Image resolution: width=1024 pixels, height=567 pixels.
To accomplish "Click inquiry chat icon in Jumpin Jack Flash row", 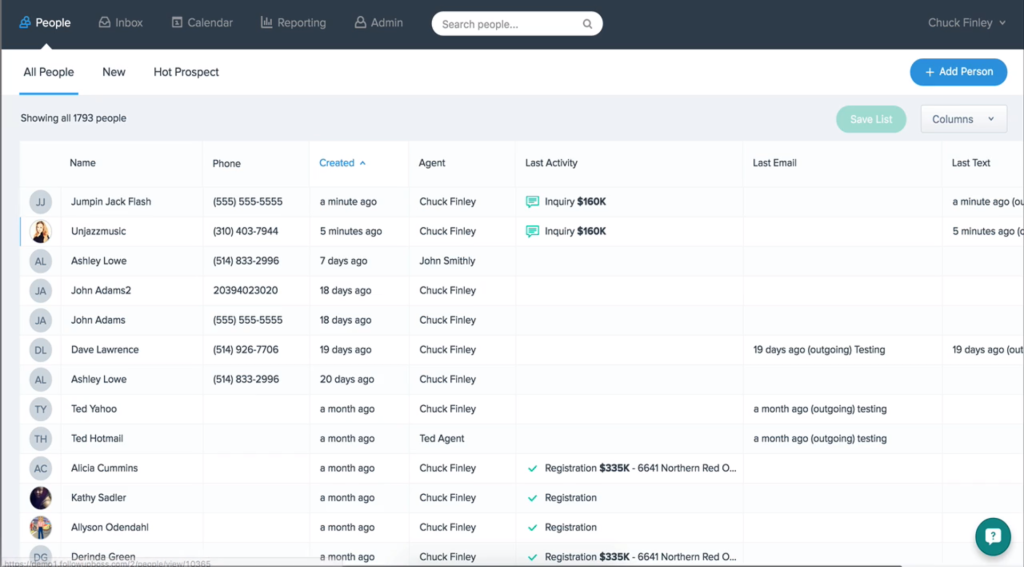I will [x=532, y=202].
